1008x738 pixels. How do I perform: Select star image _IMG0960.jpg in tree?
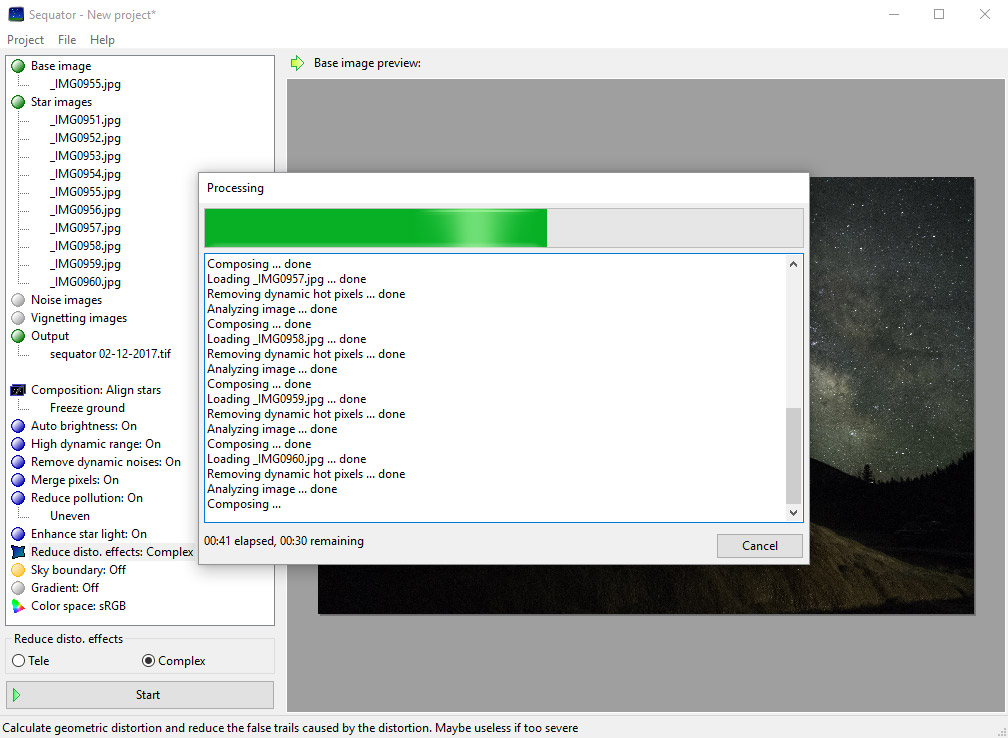(x=86, y=282)
